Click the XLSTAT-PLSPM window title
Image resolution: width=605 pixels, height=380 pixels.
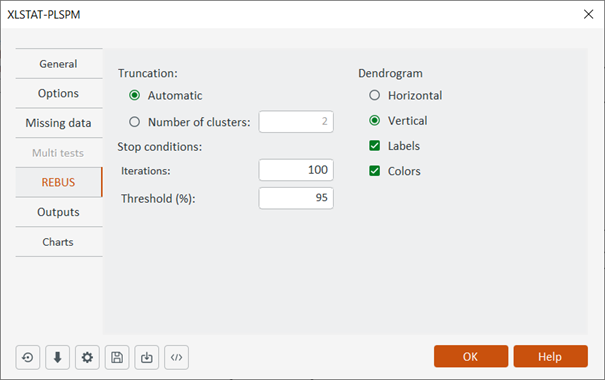tap(44, 15)
